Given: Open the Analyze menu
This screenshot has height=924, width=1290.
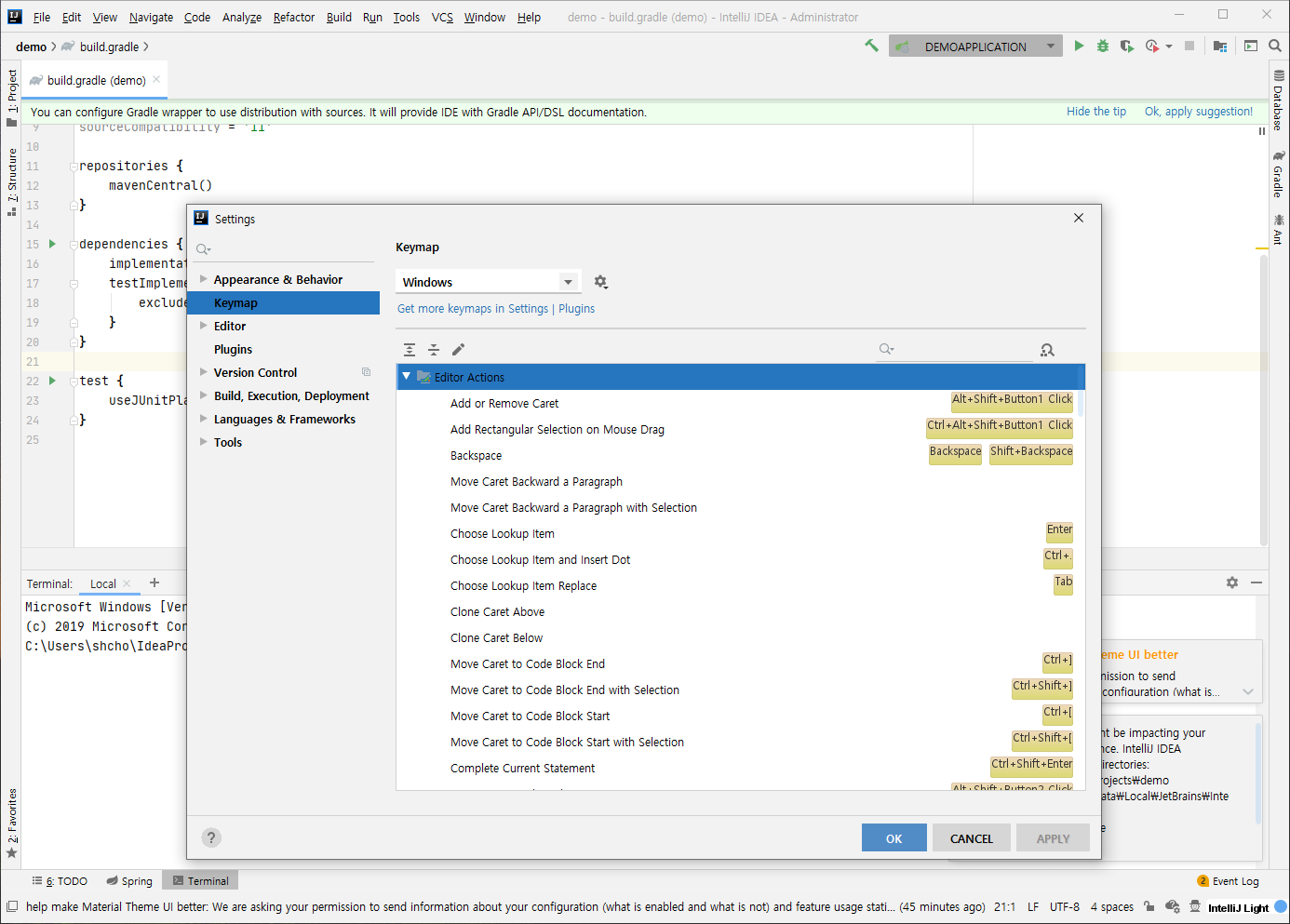Looking at the screenshot, I should tap(242, 17).
